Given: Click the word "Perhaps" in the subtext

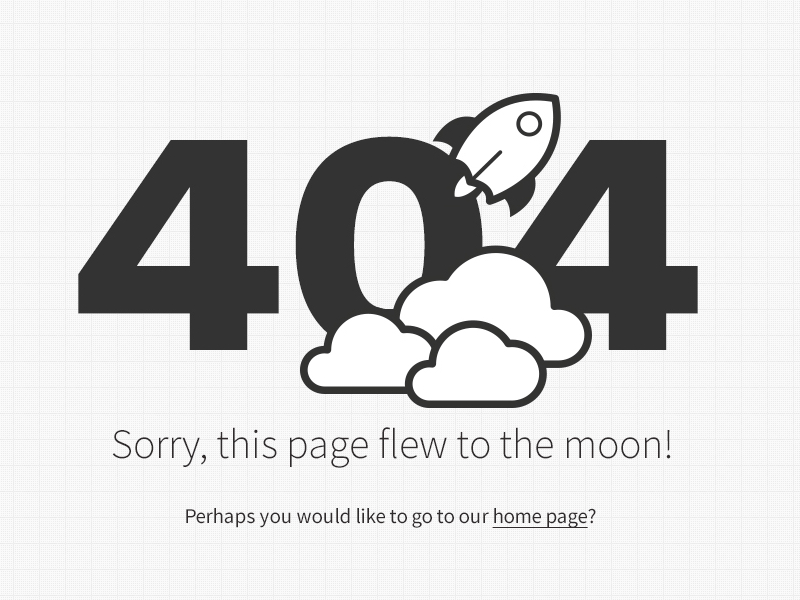Looking at the screenshot, I should (x=219, y=517).
